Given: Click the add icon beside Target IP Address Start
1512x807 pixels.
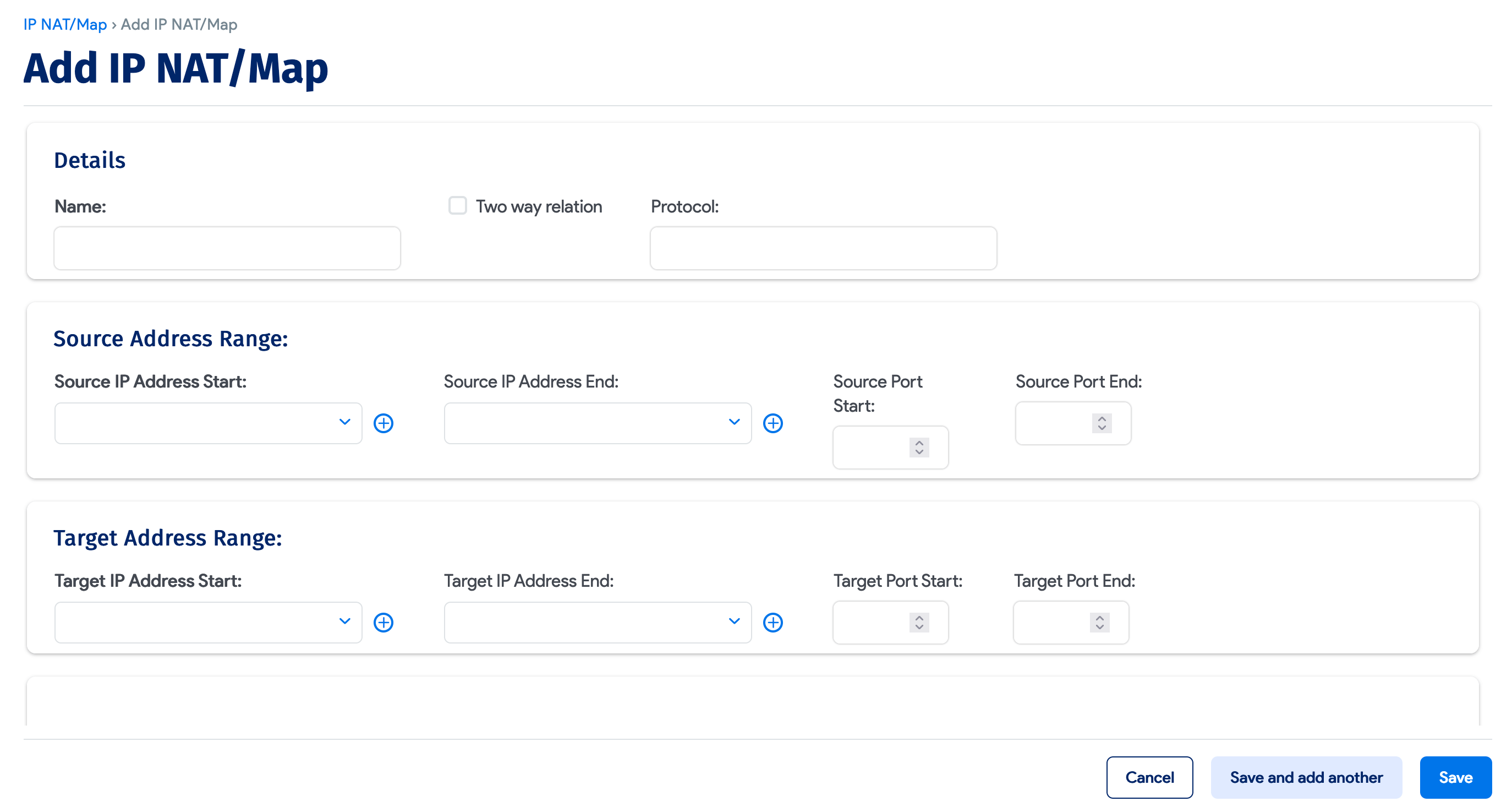Looking at the screenshot, I should pyautogui.click(x=384, y=622).
